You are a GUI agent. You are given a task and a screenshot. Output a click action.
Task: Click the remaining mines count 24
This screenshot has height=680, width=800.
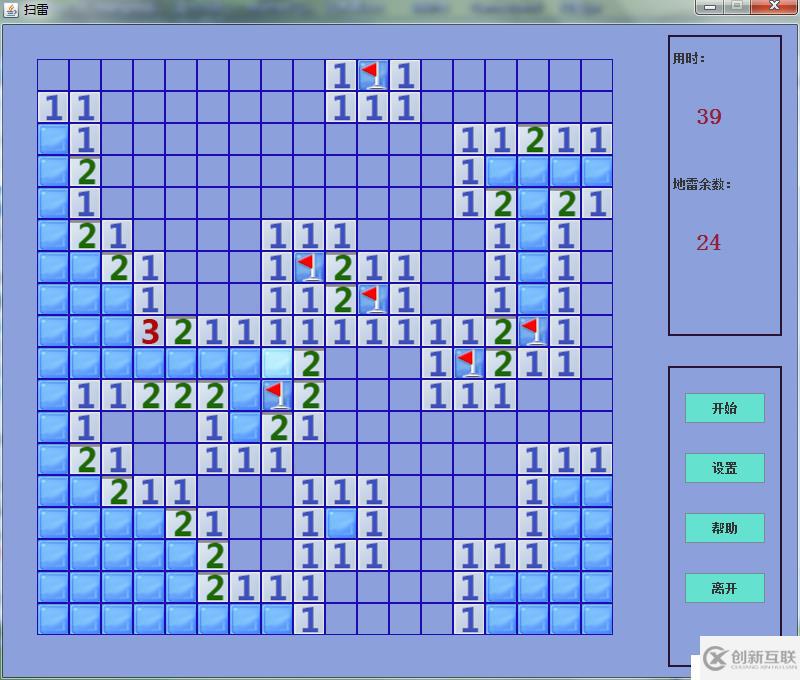(x=709, y=242)
